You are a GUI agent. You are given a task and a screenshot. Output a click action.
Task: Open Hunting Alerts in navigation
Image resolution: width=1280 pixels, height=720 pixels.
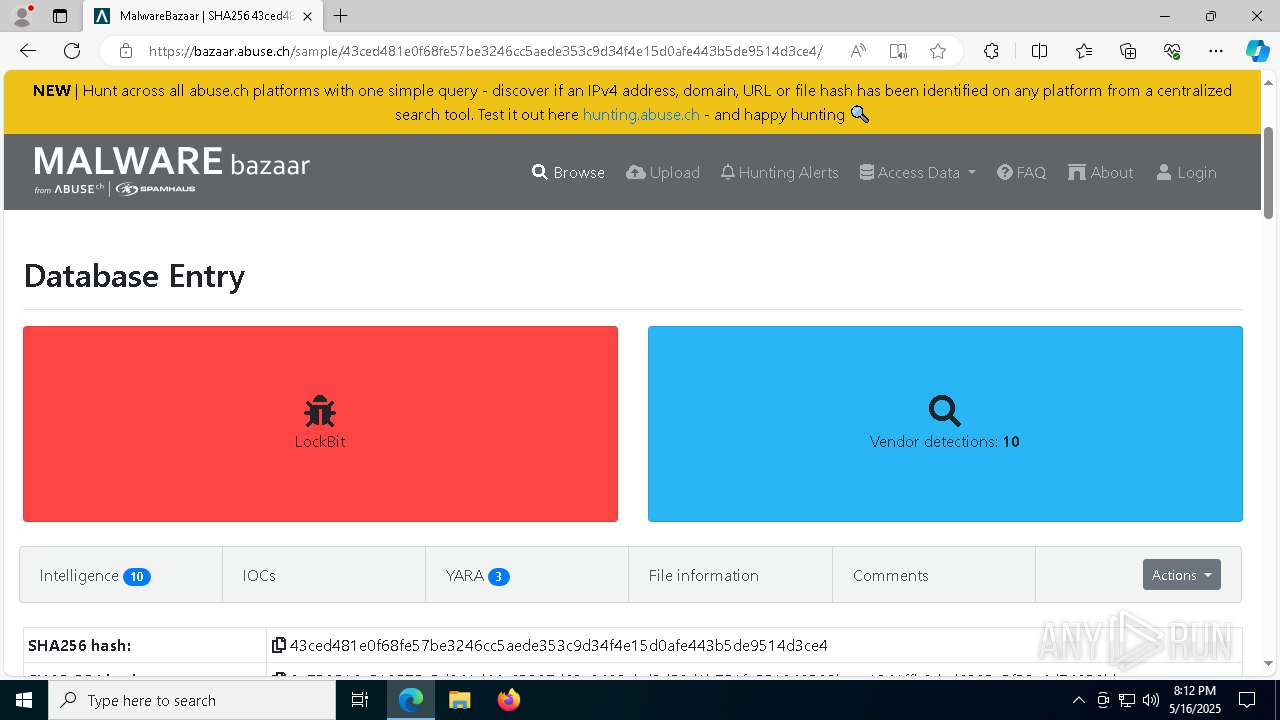click(x=779, y=172)
